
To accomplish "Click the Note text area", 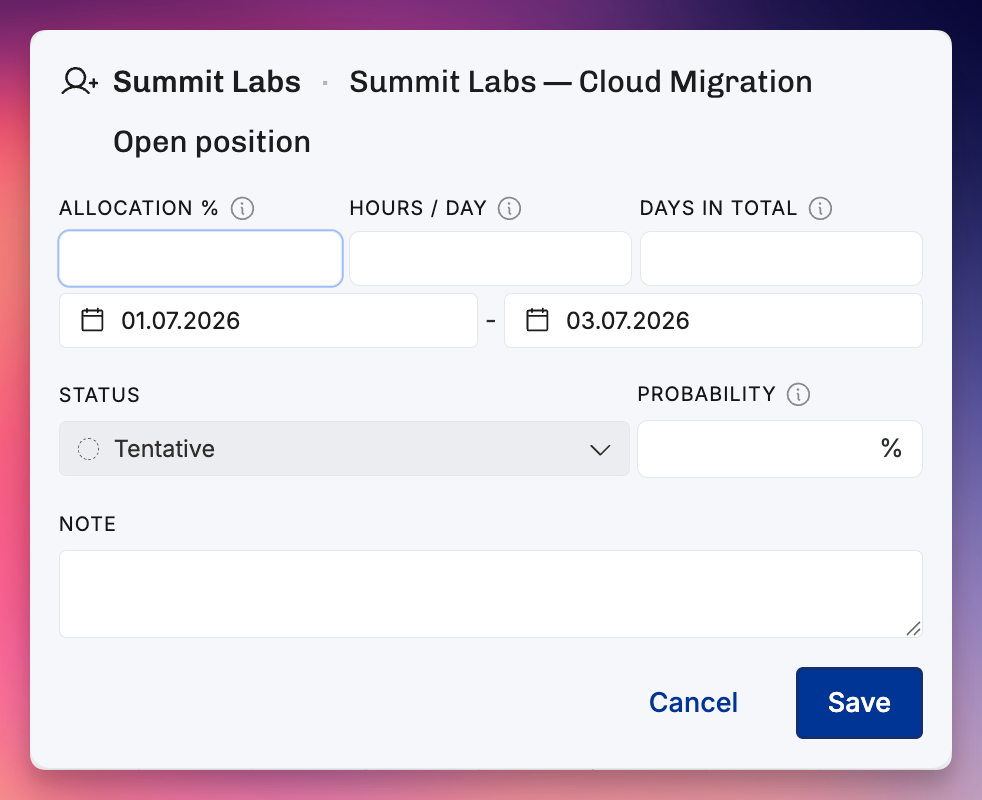I will coord(490,594).
